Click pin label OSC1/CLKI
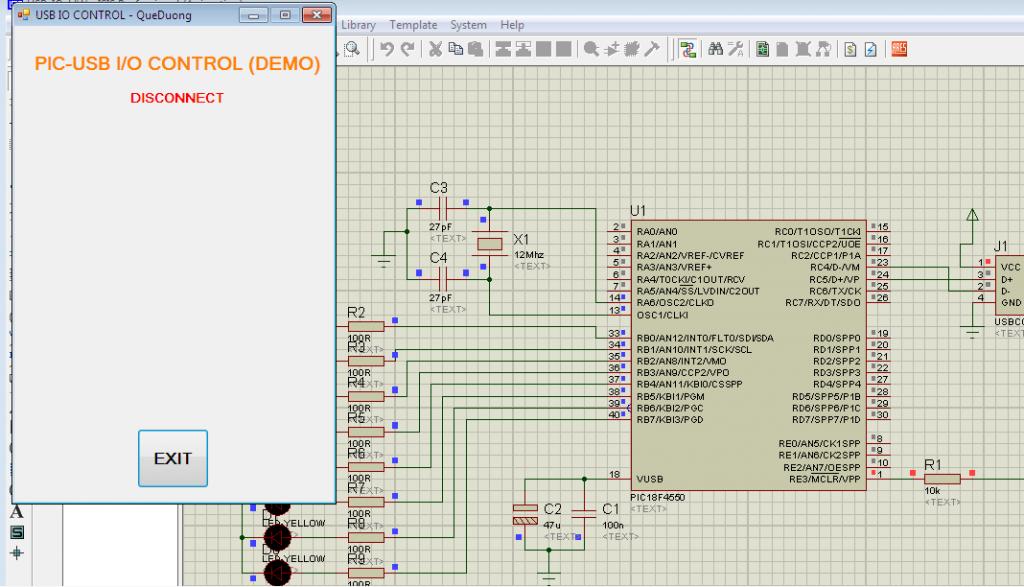Image resolution: width=1024 pixels, height=587 pixels. [x=662, y=315]
